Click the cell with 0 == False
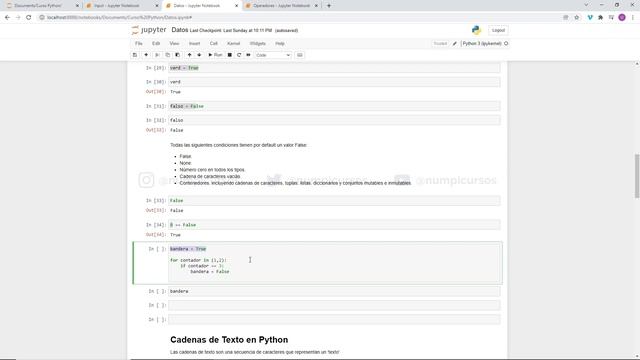 pyautogui.click(x=334, y=225)
